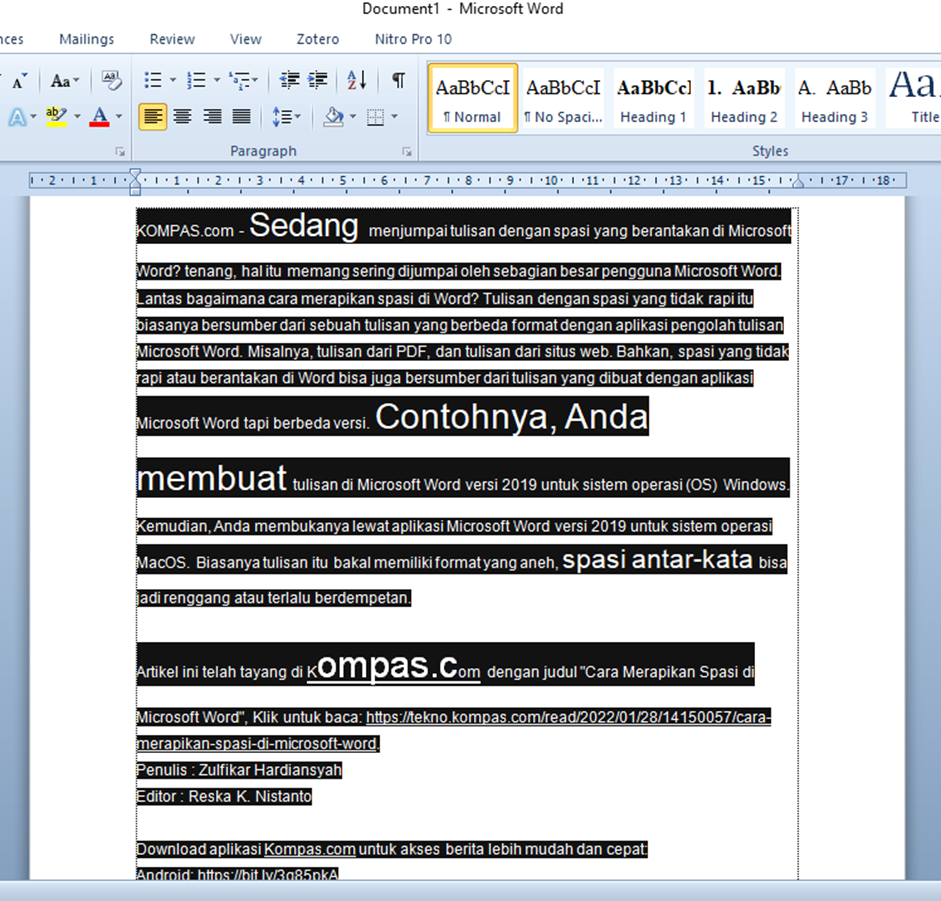Screen dimensions: 941x901
Task: Click the Change Case Aa icon
Action: tap(60, 80)
